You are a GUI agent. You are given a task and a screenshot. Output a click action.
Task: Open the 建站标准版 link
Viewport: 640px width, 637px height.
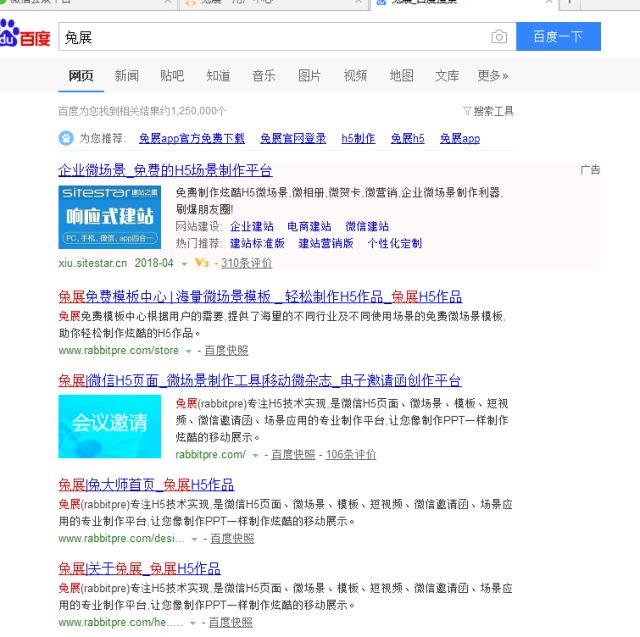point(257,244)
